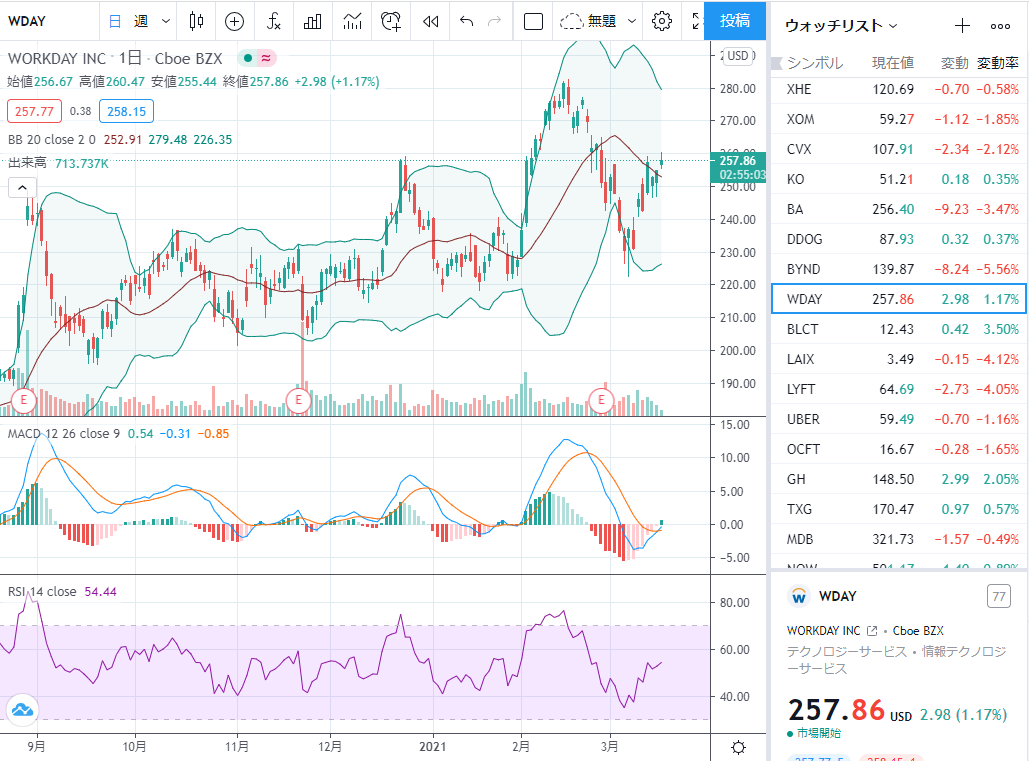
Task: Click the 258.15 buy price button
Action: pos(127,112)
